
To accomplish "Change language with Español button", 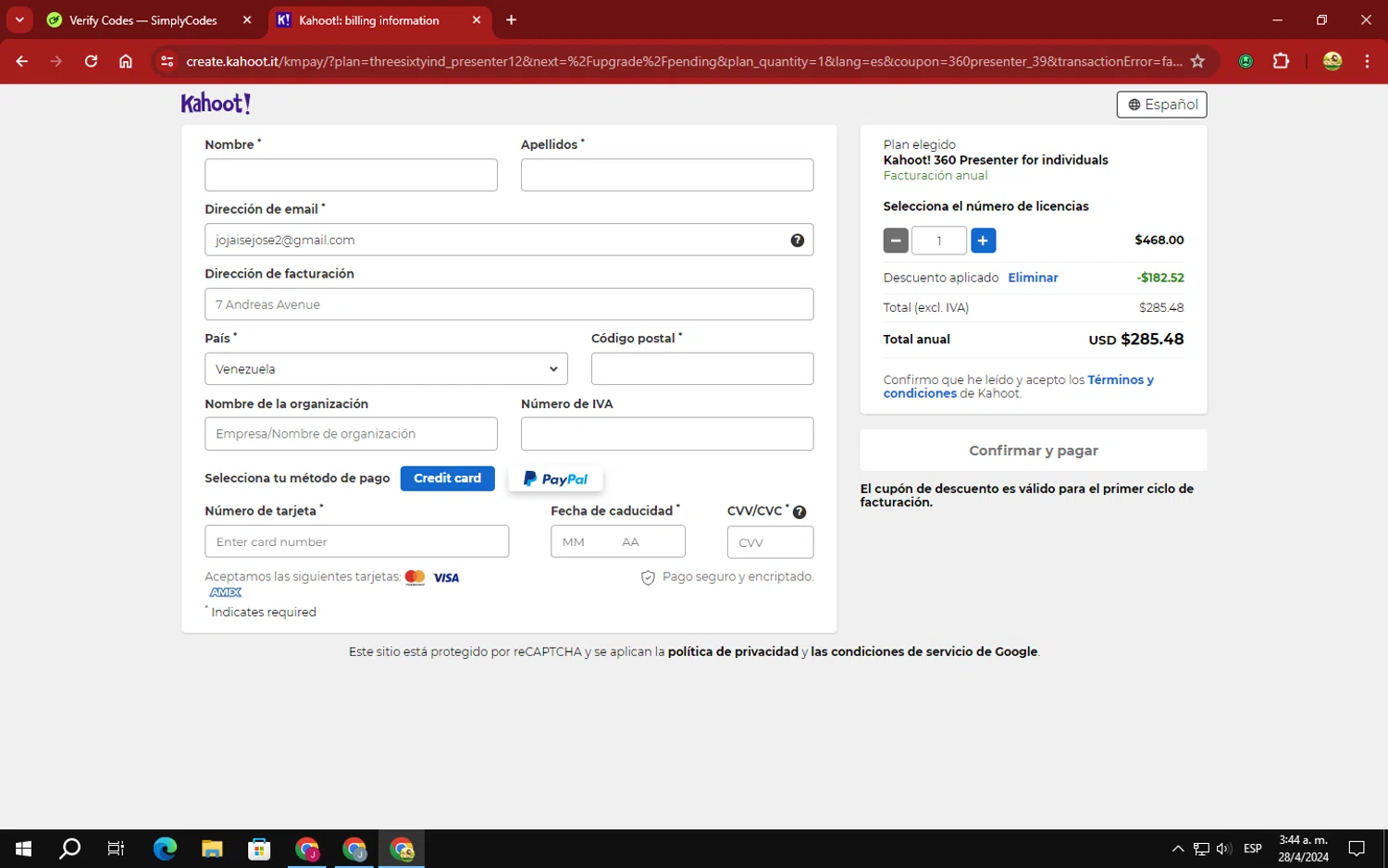I will click(x=1161, y=105).
